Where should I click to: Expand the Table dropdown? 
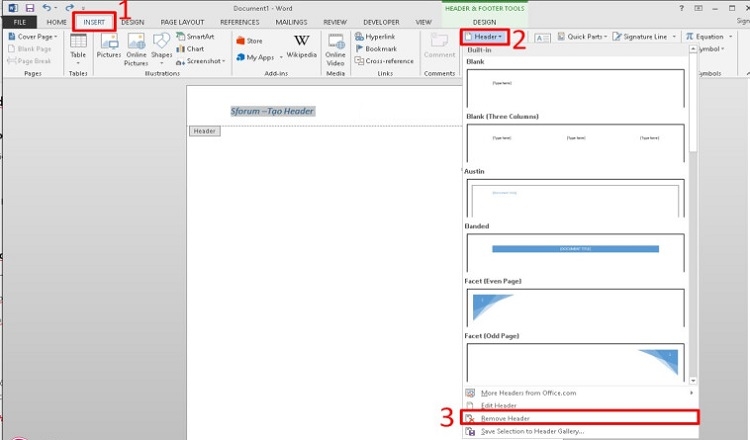click(78, 50)
